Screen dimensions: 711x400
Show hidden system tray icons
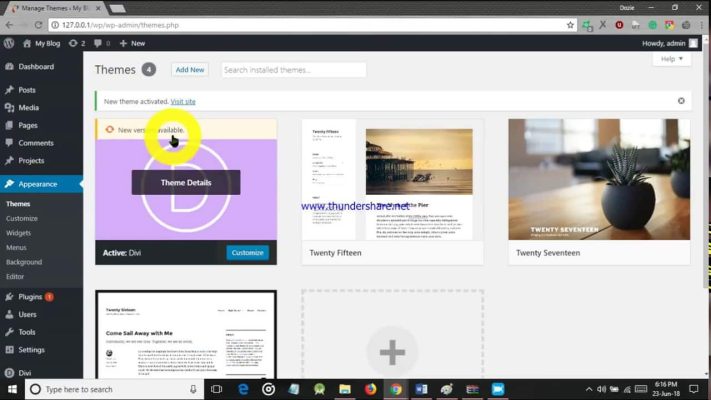(x=589, y=389)
